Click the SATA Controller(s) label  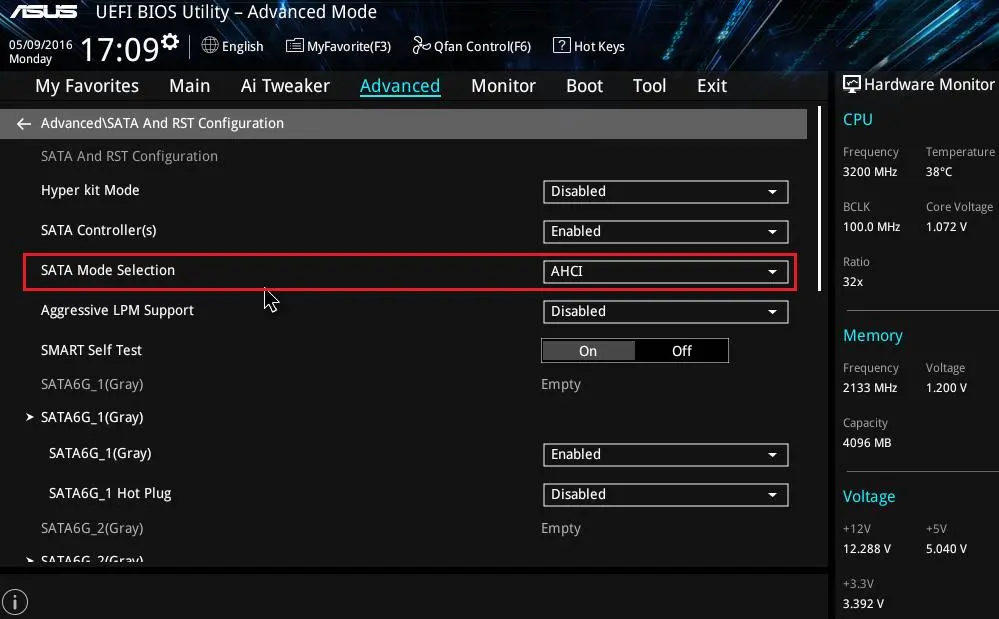tap(98, 231)
